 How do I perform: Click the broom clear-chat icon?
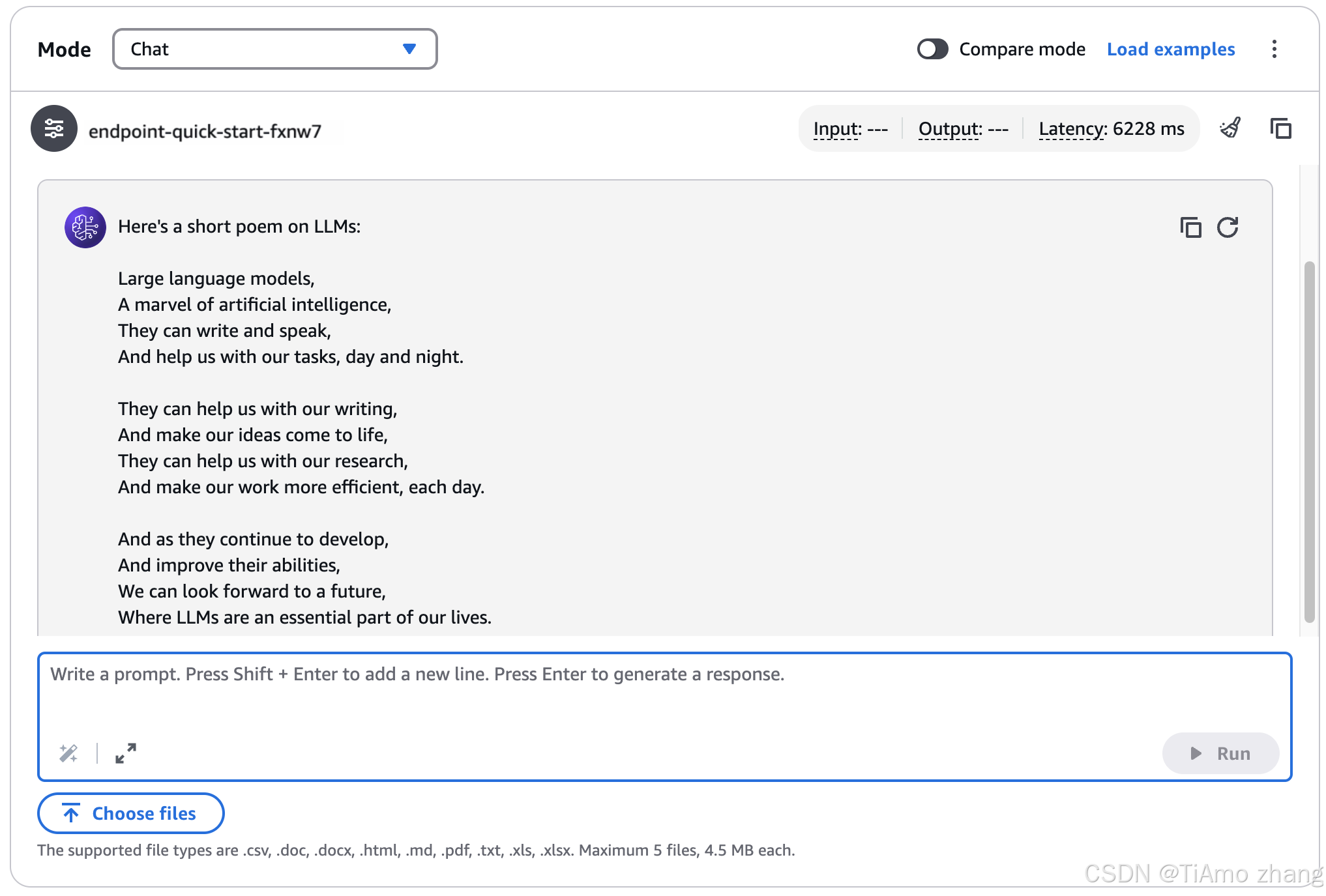(1230, 128)
